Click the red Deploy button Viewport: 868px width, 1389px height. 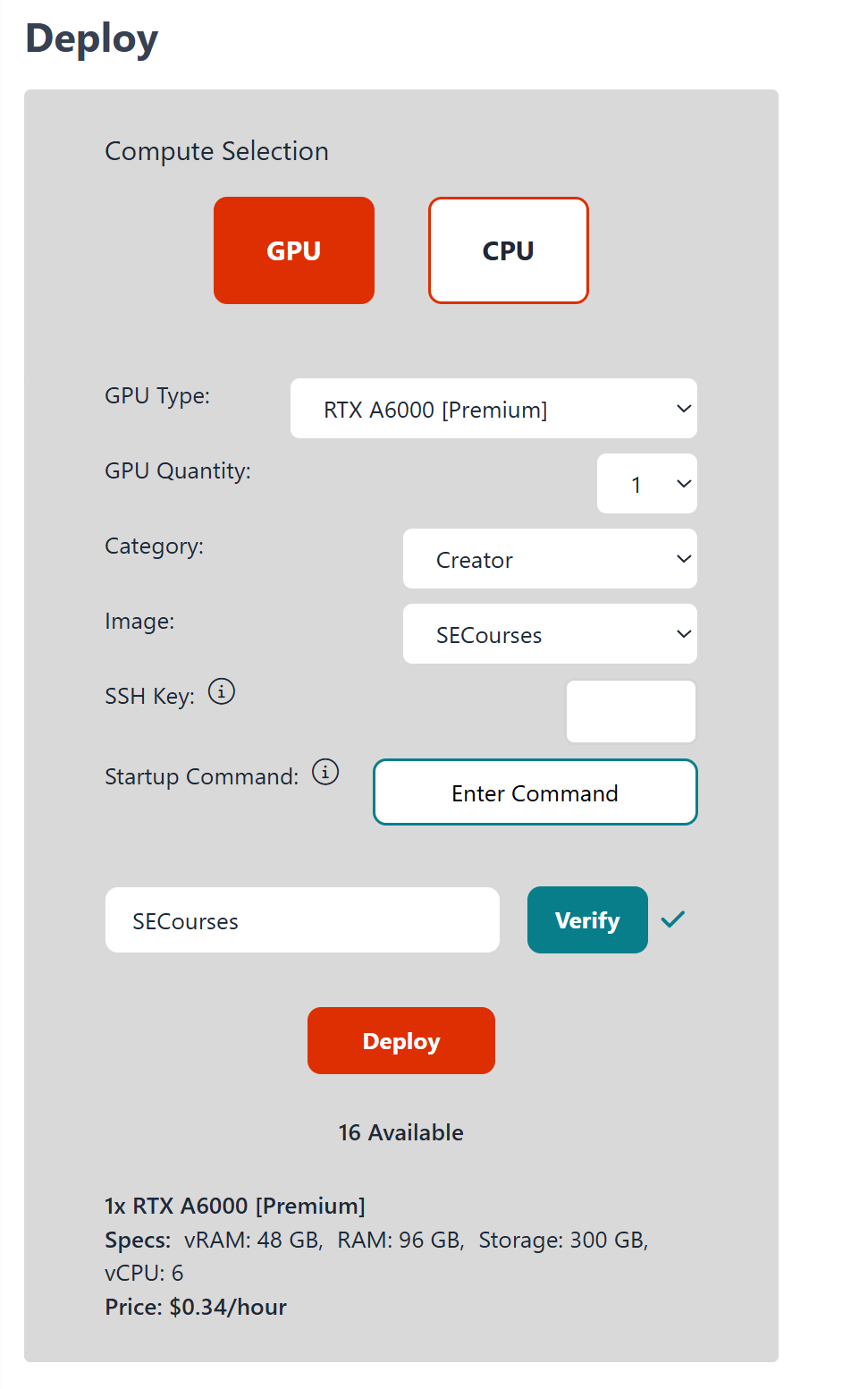[x=401, y=1041]
